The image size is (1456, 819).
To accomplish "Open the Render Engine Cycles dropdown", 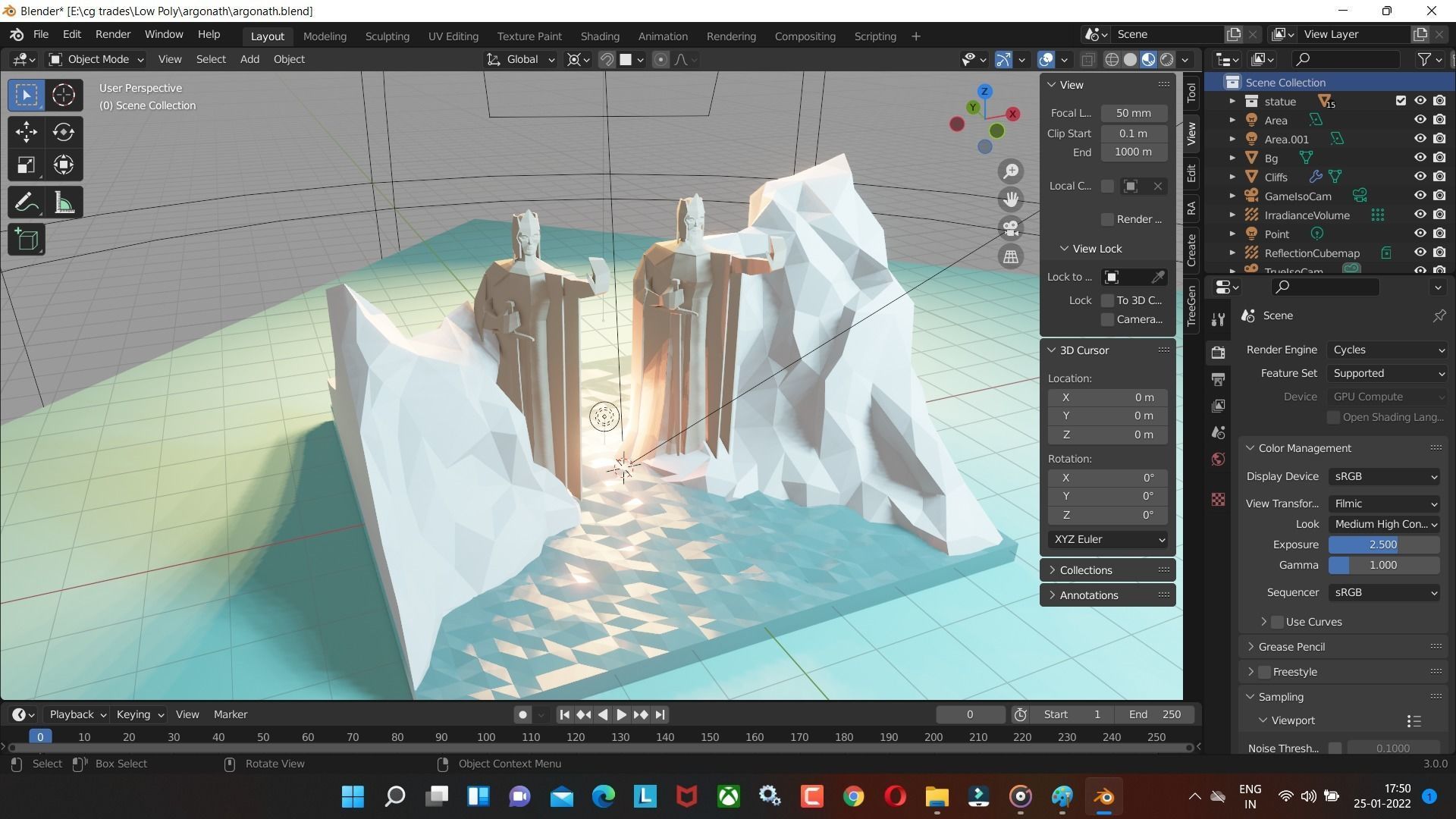I will click(x=1388, y=350).
